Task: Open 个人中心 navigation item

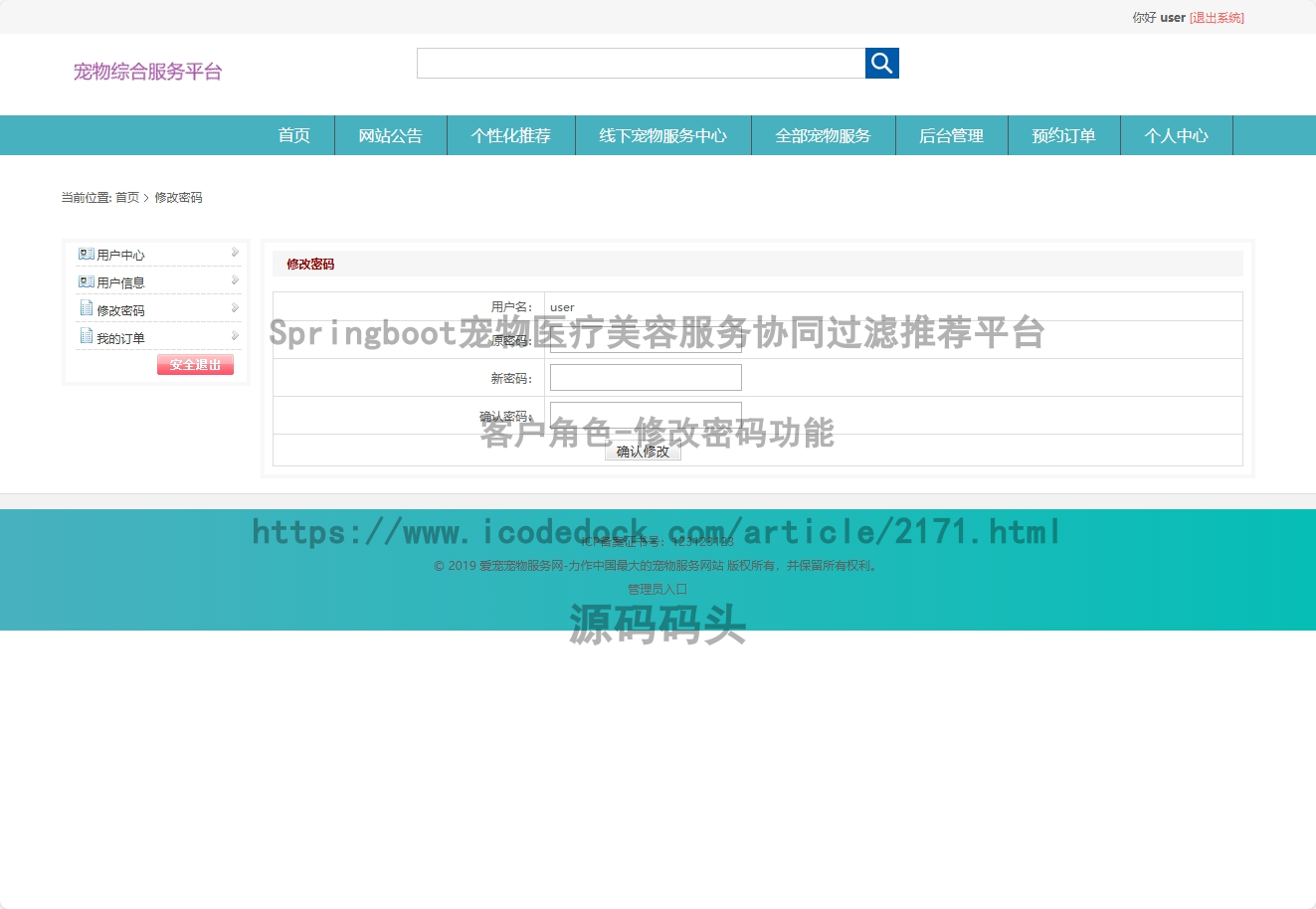Action: pos(1177,135)
